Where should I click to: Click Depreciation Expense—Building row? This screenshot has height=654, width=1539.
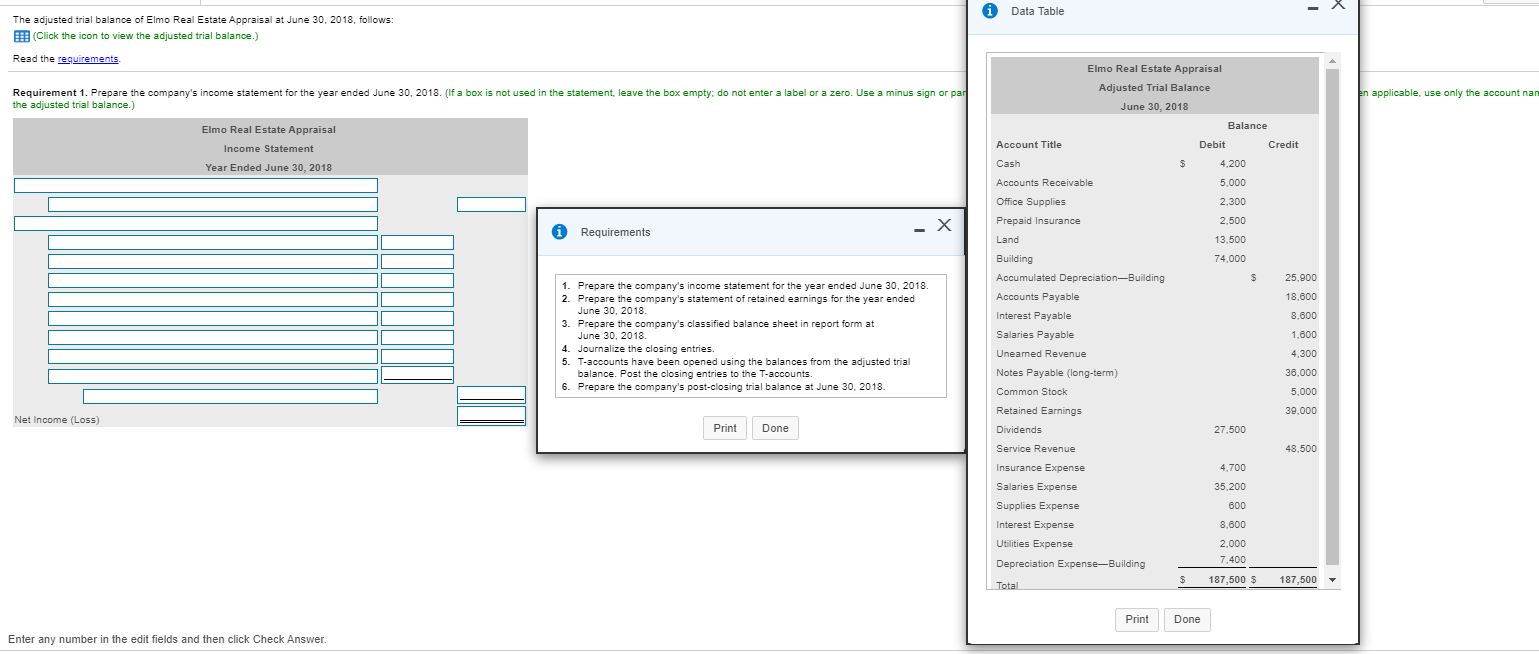point(1155,563)
